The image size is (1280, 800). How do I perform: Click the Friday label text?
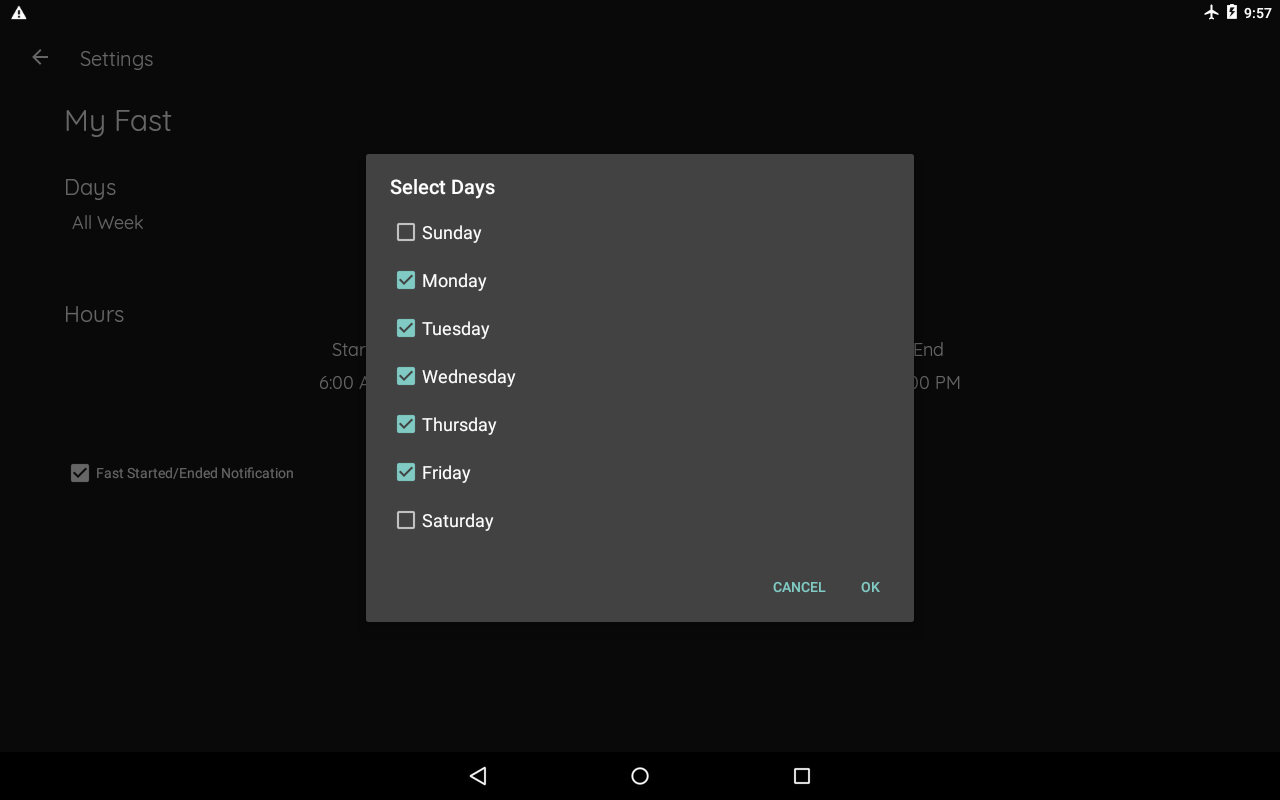coord(446,473)
